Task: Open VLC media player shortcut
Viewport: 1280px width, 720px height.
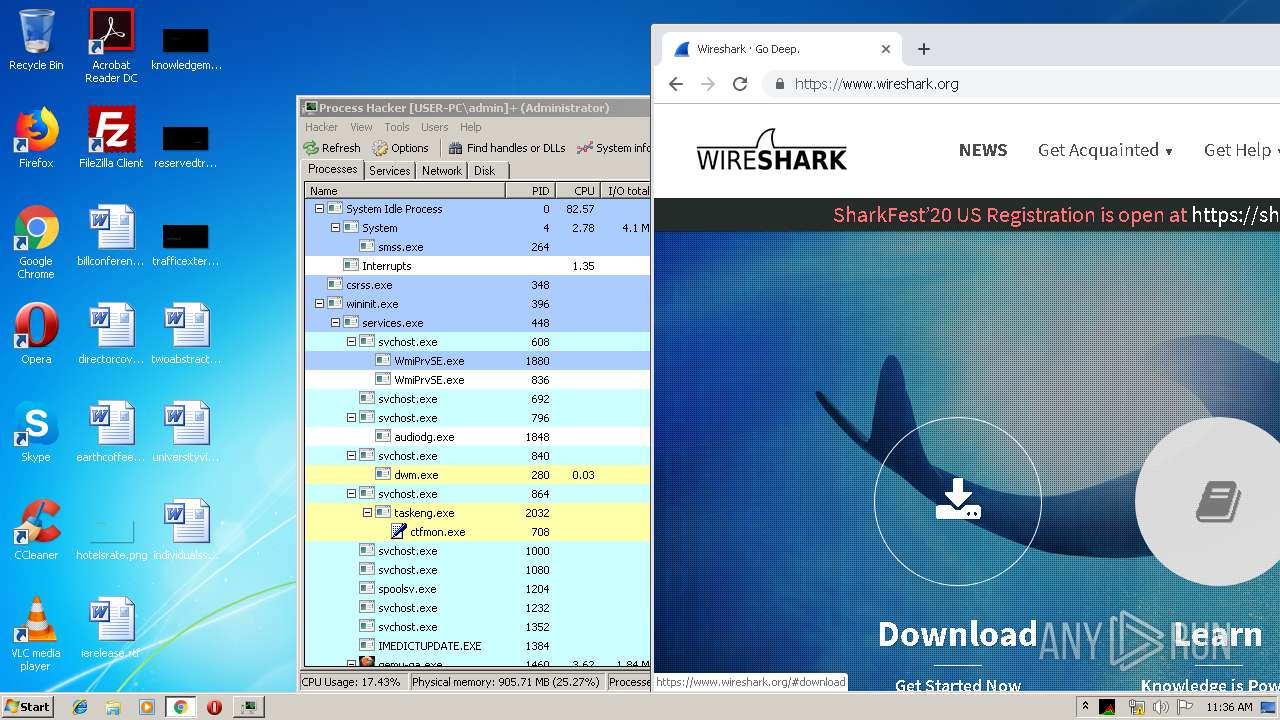Action: click(36, 634)
